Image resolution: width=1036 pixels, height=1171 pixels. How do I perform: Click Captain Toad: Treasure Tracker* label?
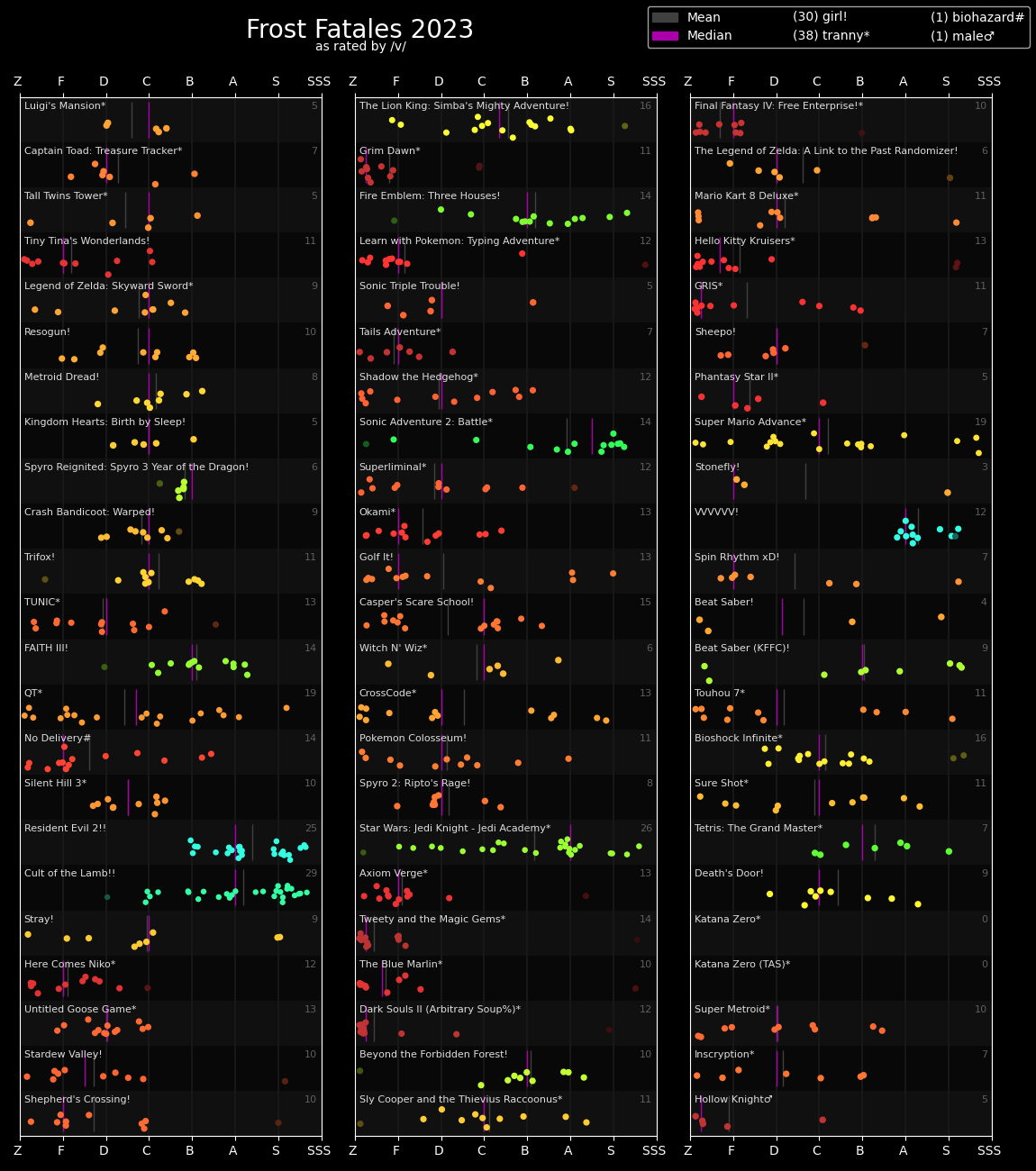(x=103, y=151)
